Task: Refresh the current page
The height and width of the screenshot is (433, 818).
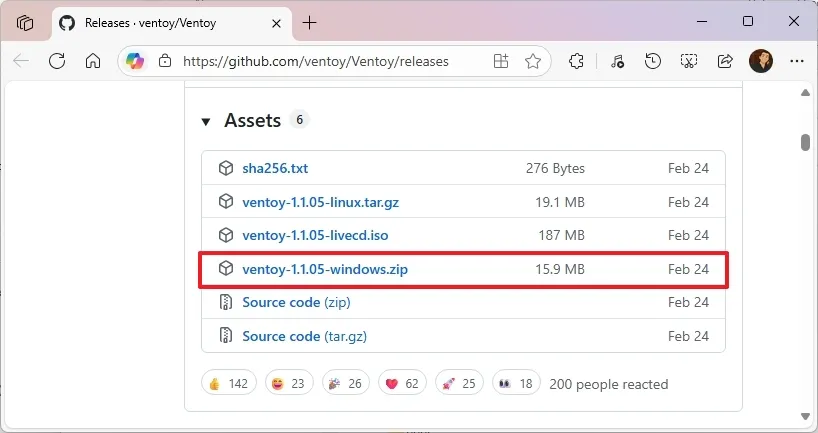Action: (x=57, y=61)
